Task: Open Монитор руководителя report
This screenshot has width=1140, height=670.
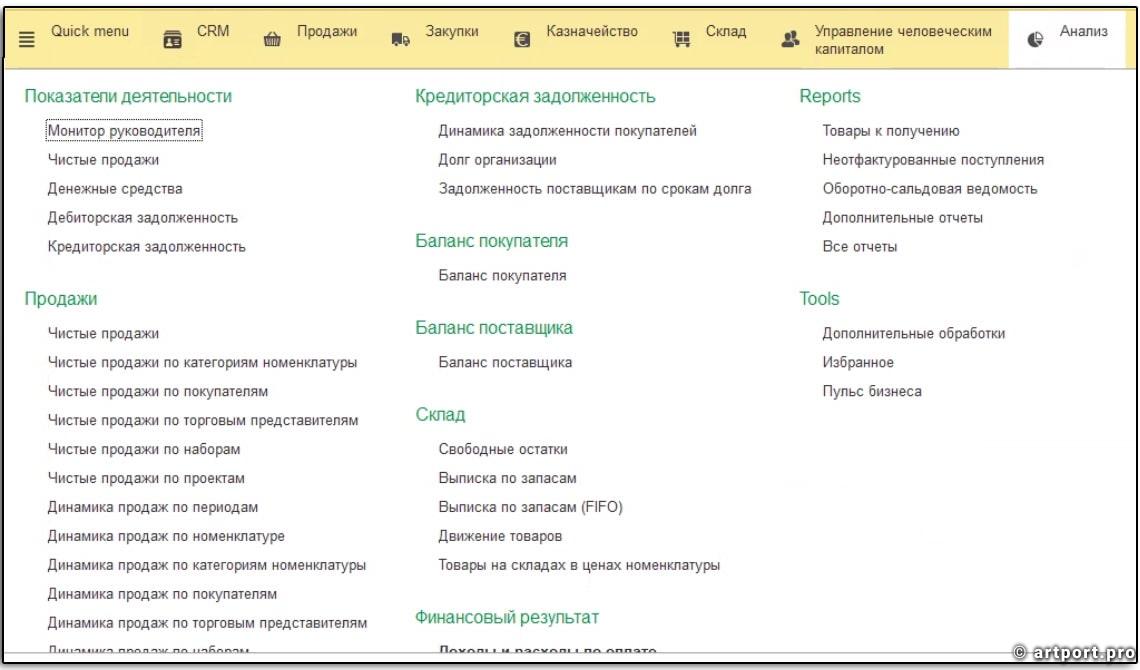Action: tap(124, 131)
